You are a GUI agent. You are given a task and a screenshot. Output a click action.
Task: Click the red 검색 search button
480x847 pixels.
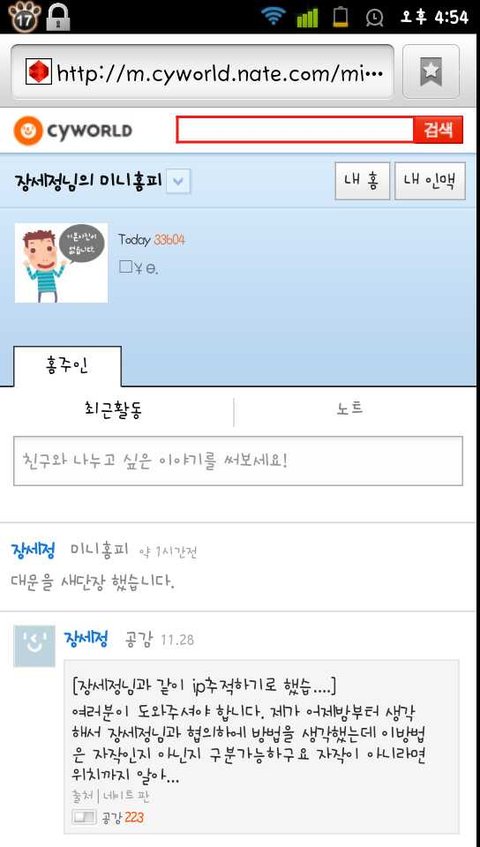pos(438,130)
